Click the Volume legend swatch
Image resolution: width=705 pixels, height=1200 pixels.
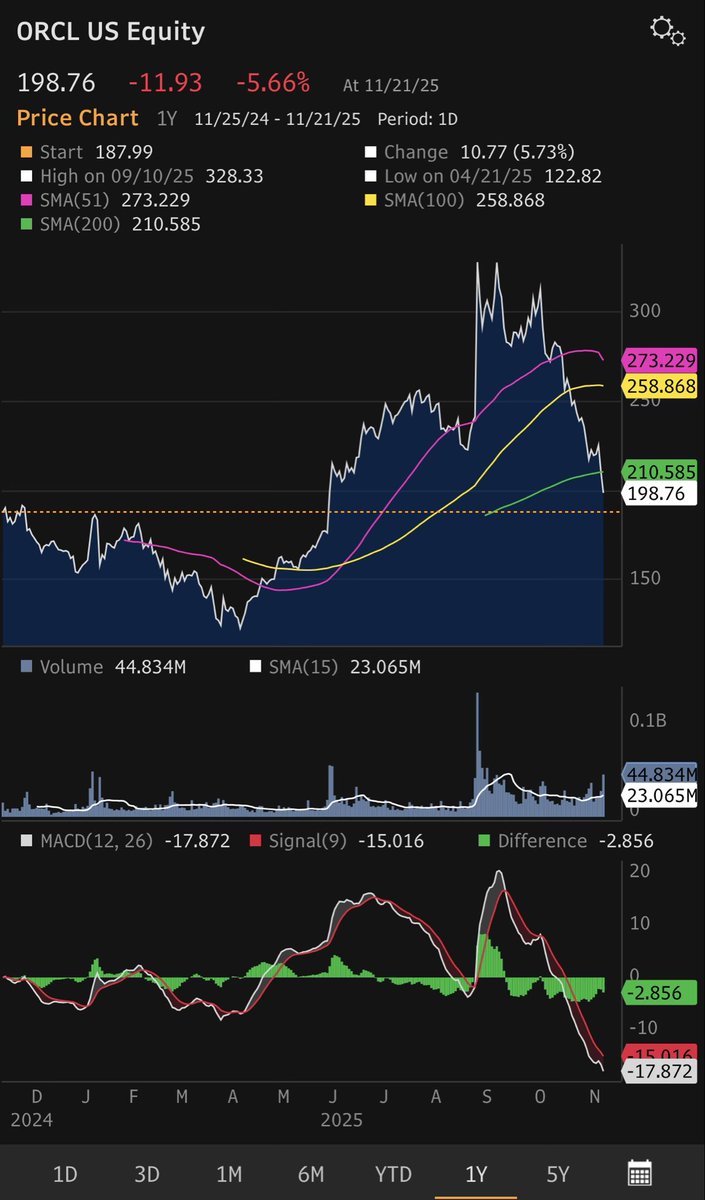click(x=25, y=667)
